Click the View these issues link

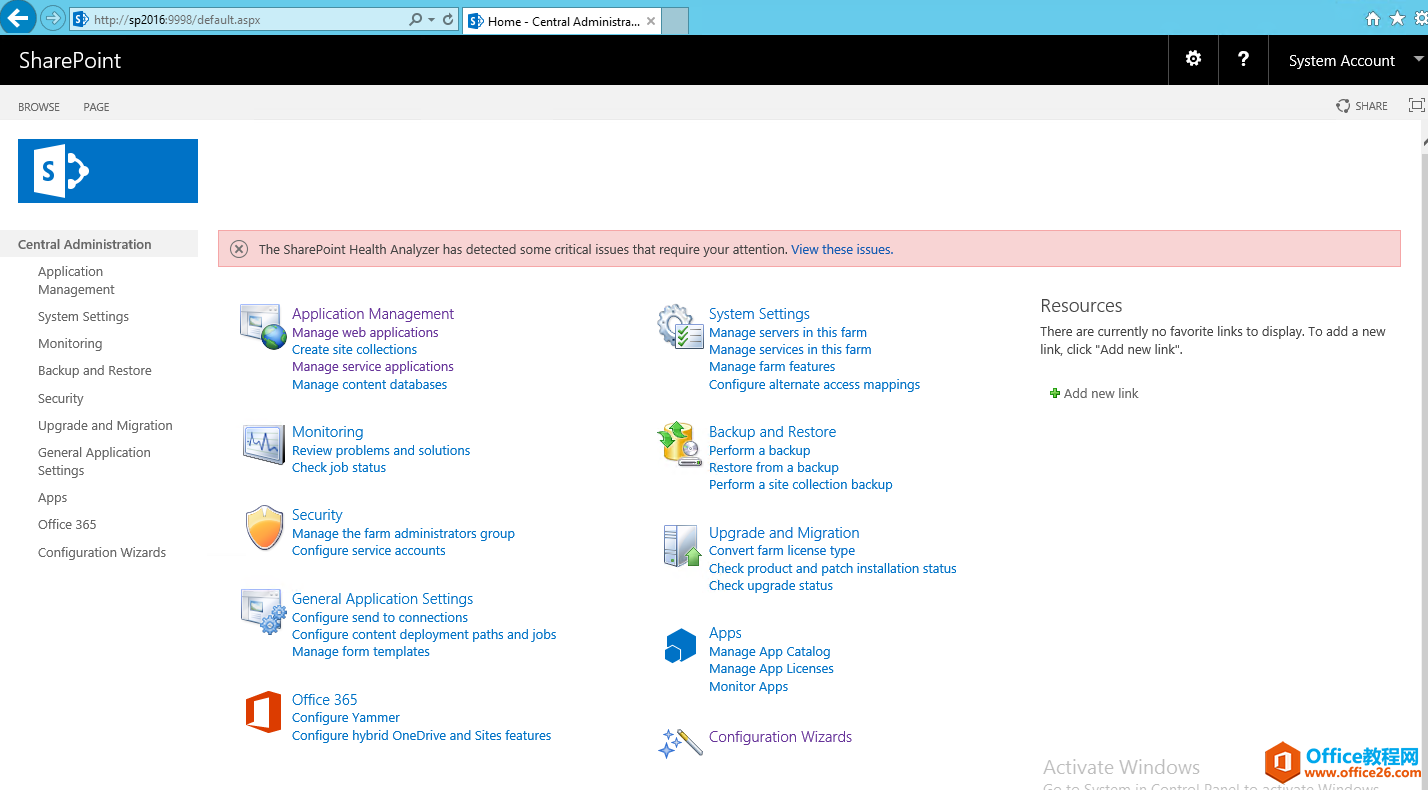tap(842, 249)
